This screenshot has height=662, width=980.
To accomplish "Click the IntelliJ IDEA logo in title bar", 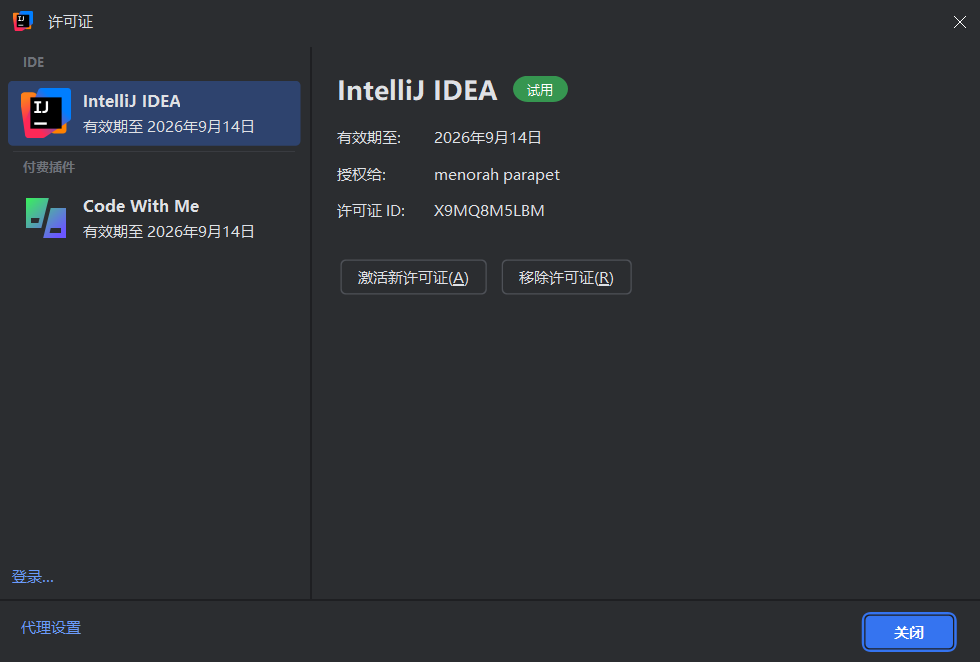I will (x=23, y=21).
